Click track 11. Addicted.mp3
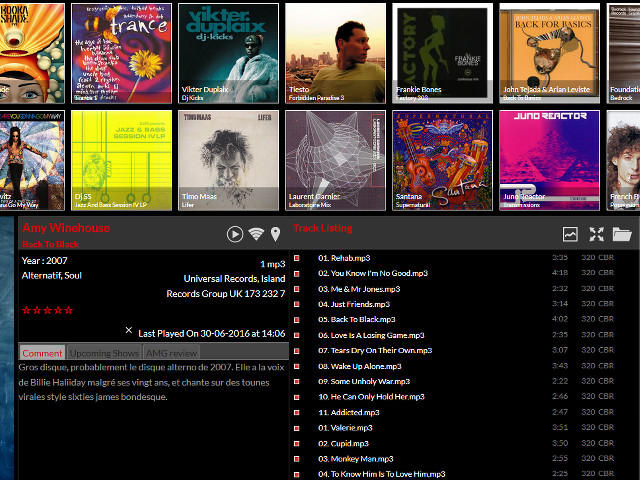640x480 pixels. pos(349,413)
